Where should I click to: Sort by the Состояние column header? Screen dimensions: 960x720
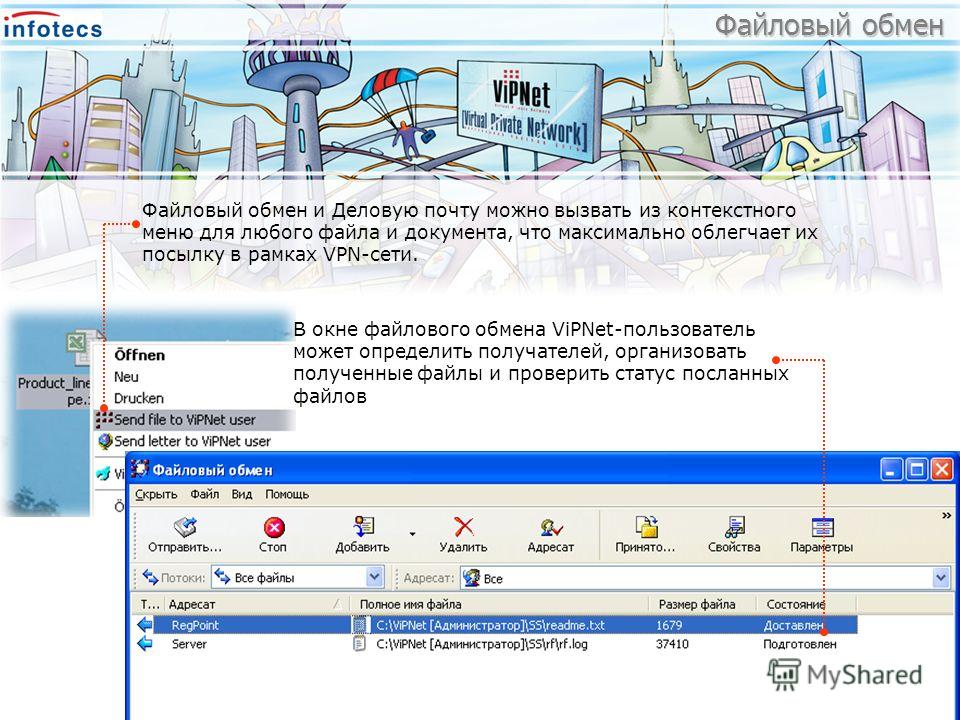coord(806,604)
